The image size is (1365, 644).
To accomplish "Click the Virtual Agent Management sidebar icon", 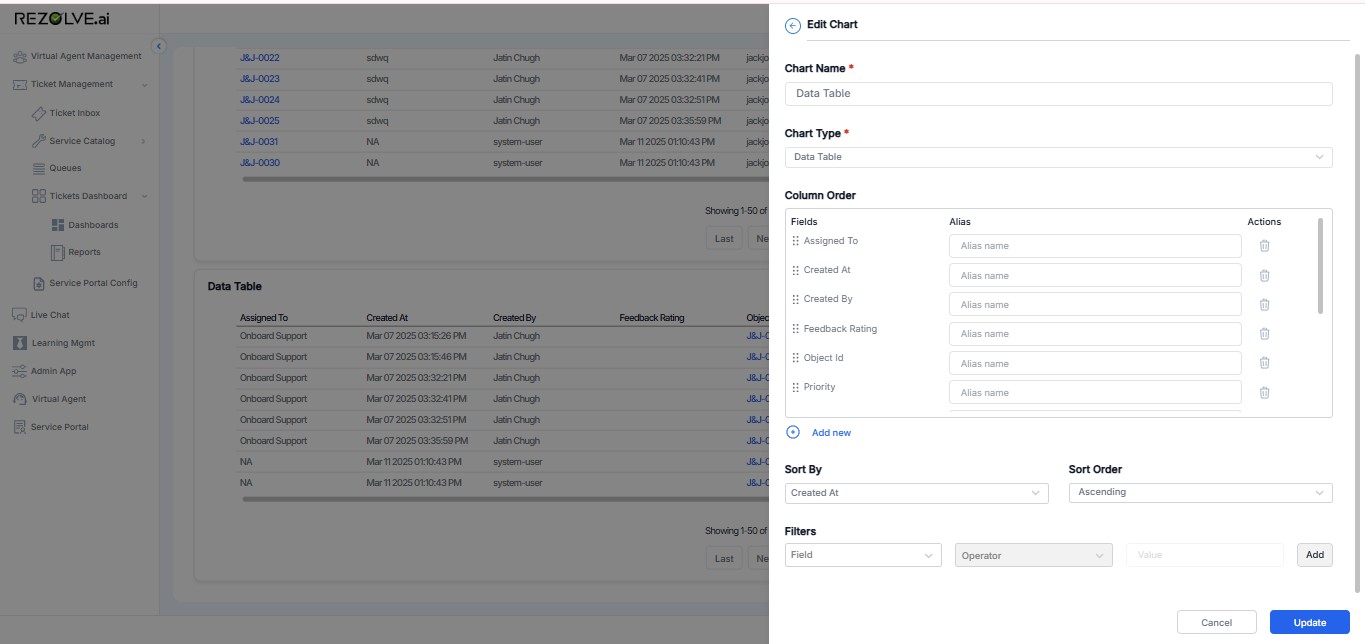I will [19, 57].
